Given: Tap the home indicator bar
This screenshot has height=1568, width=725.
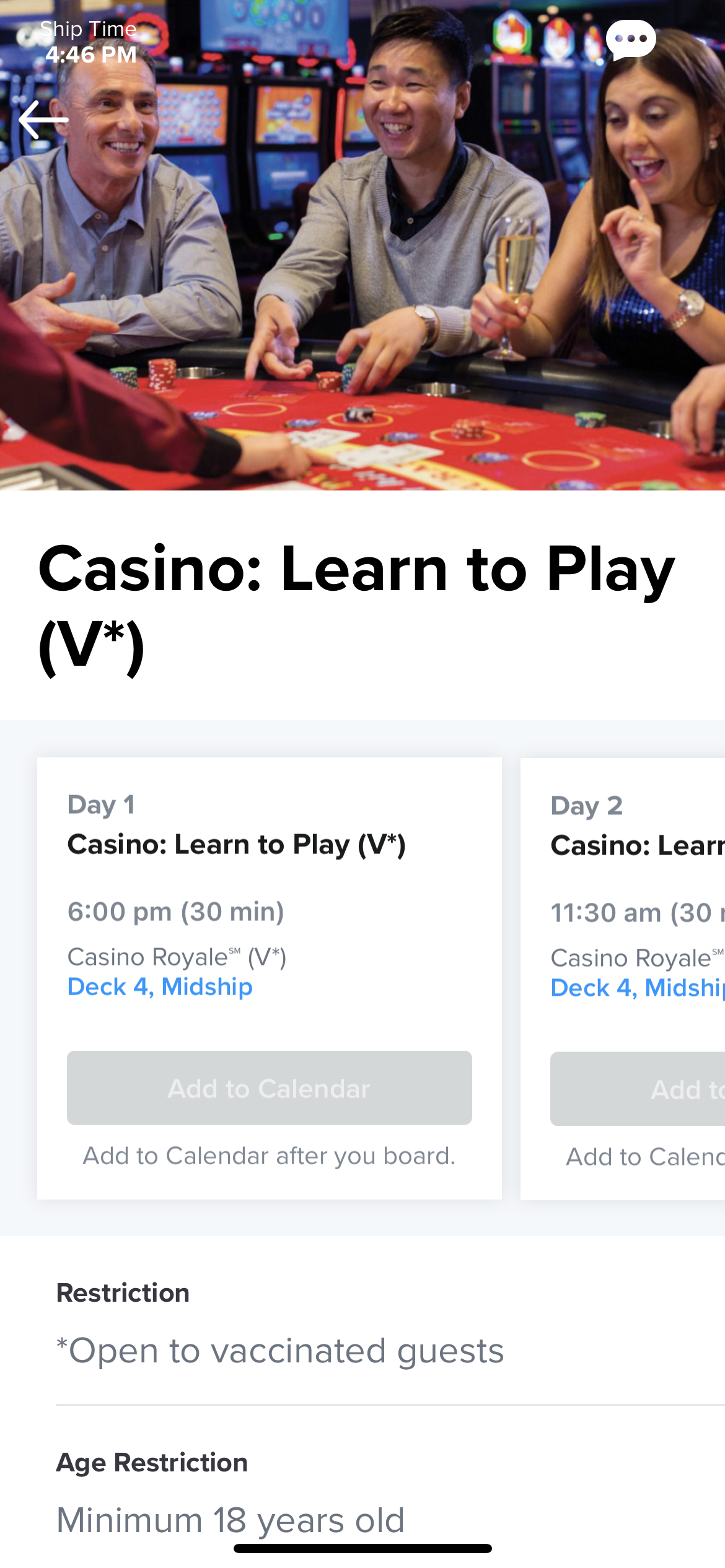Looking at the screenshot, I should 362,1548.
